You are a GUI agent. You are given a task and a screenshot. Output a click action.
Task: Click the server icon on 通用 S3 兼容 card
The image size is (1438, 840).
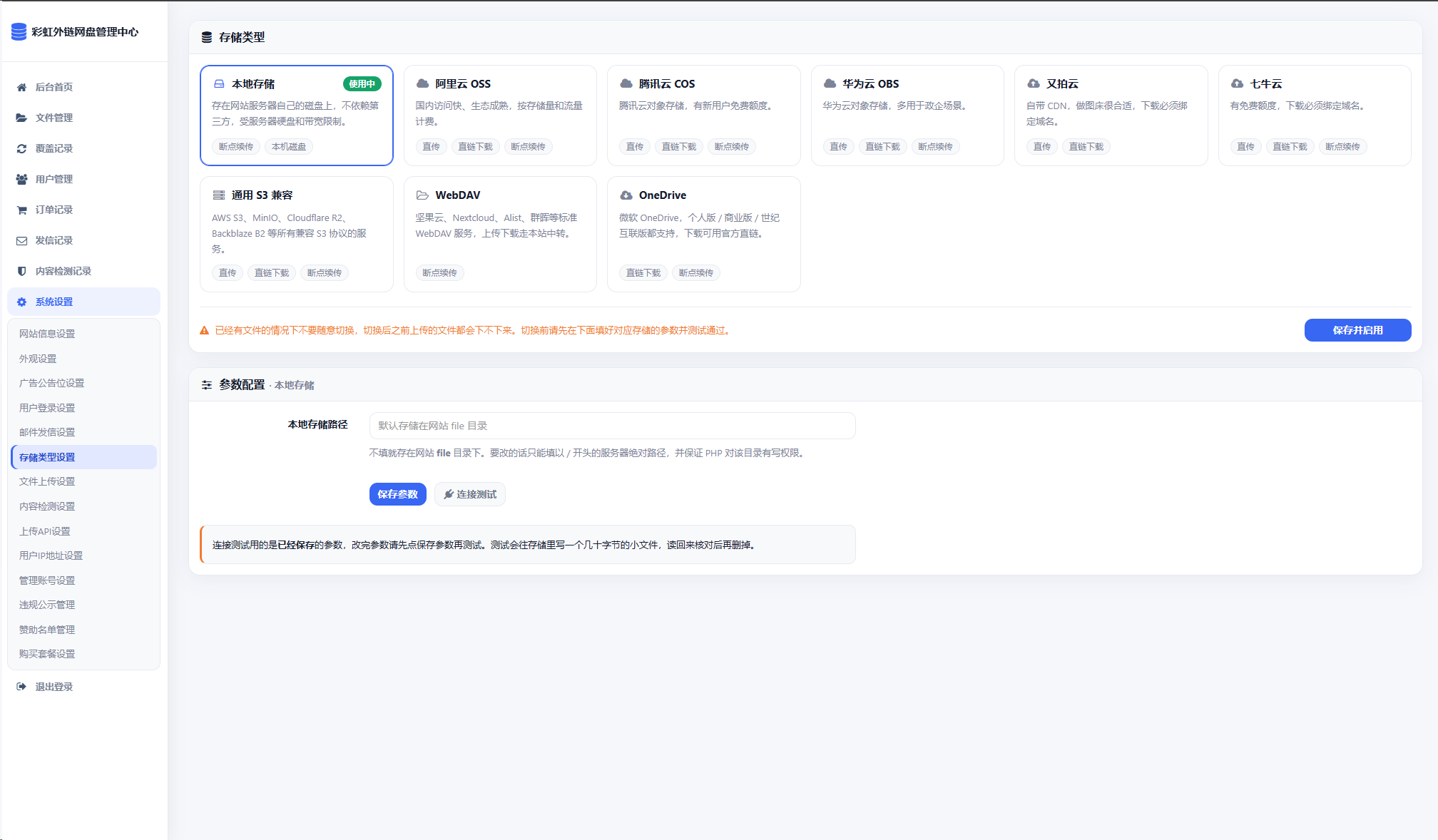click(219, 195)
